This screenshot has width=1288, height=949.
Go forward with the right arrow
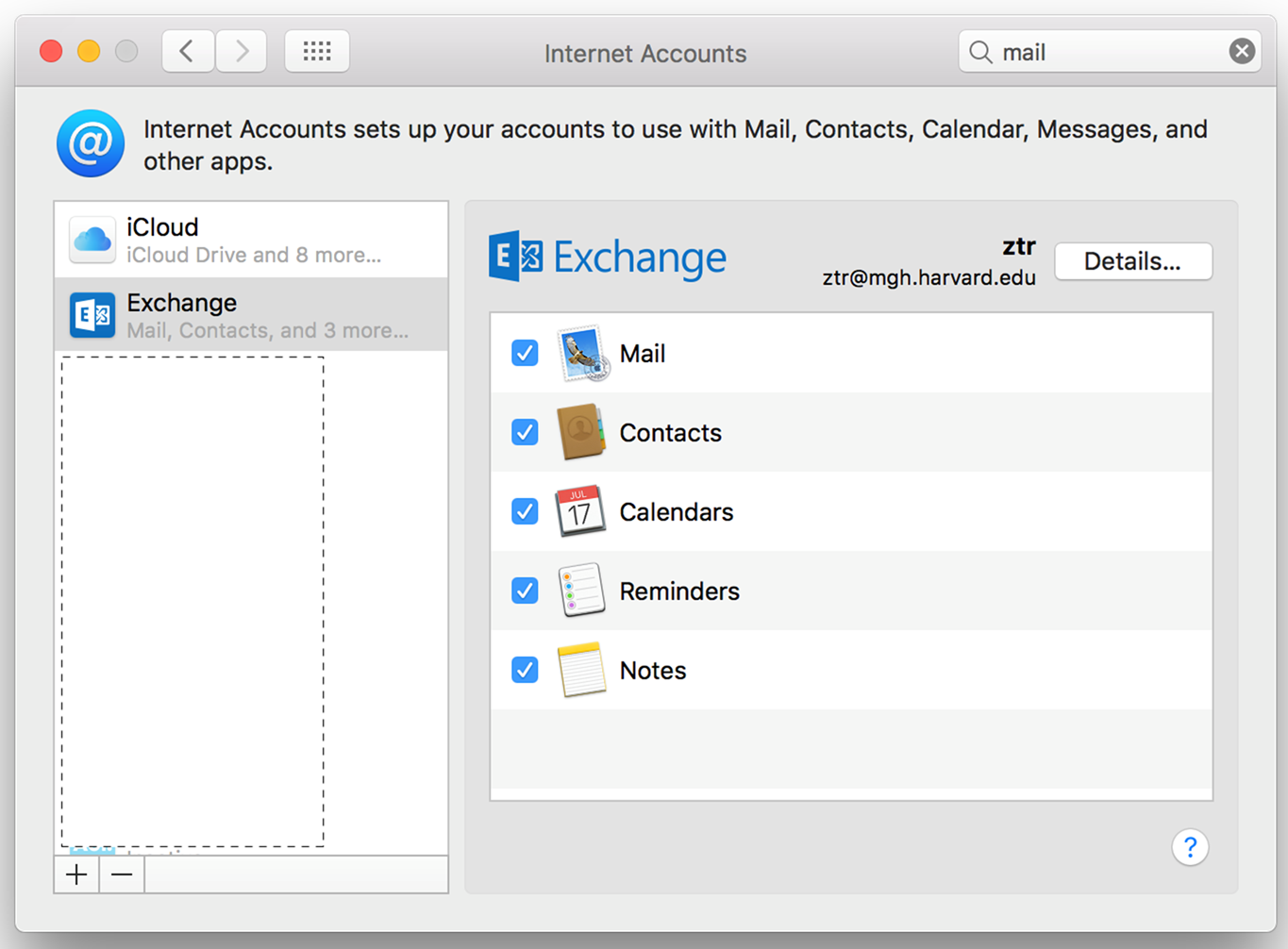(x=242, y=51)
